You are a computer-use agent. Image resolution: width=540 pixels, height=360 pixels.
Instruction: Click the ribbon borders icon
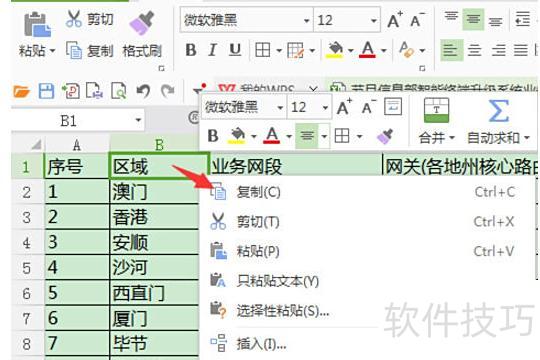(262, 50)
